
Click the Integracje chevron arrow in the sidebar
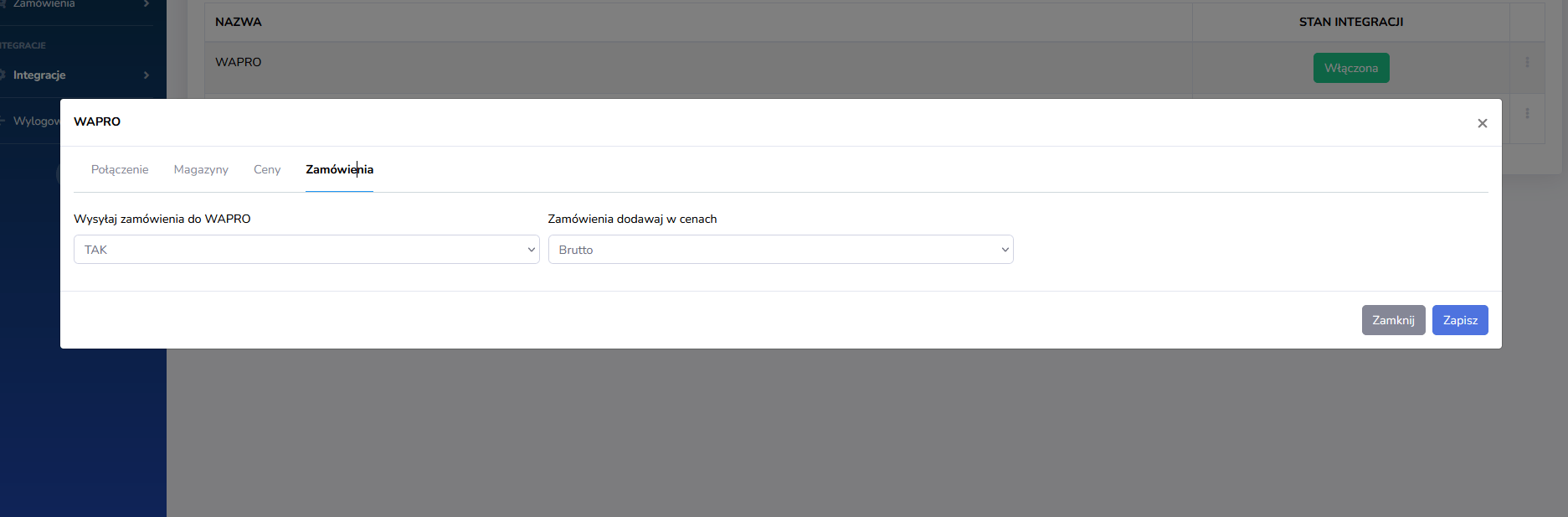[x=147, y=75]
